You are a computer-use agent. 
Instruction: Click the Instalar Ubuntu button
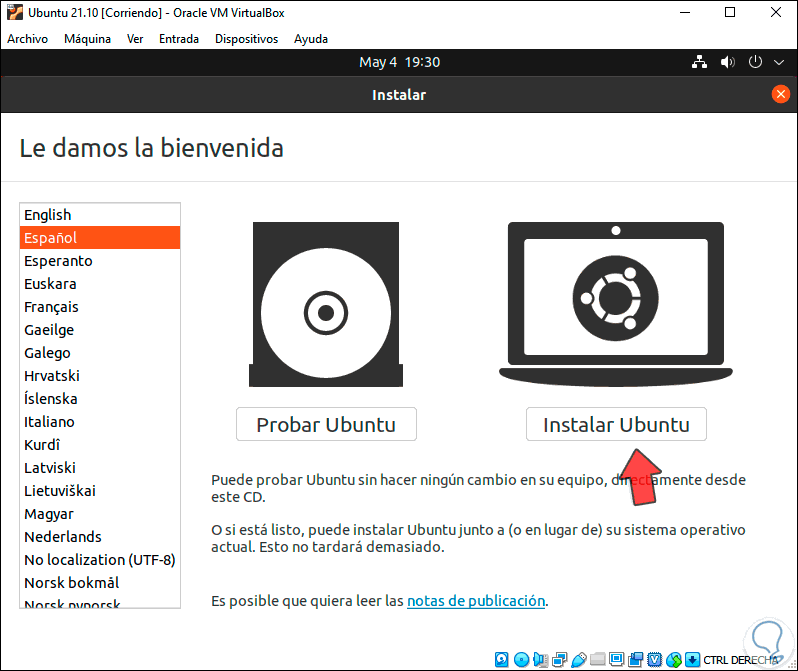tap(616, 424)
